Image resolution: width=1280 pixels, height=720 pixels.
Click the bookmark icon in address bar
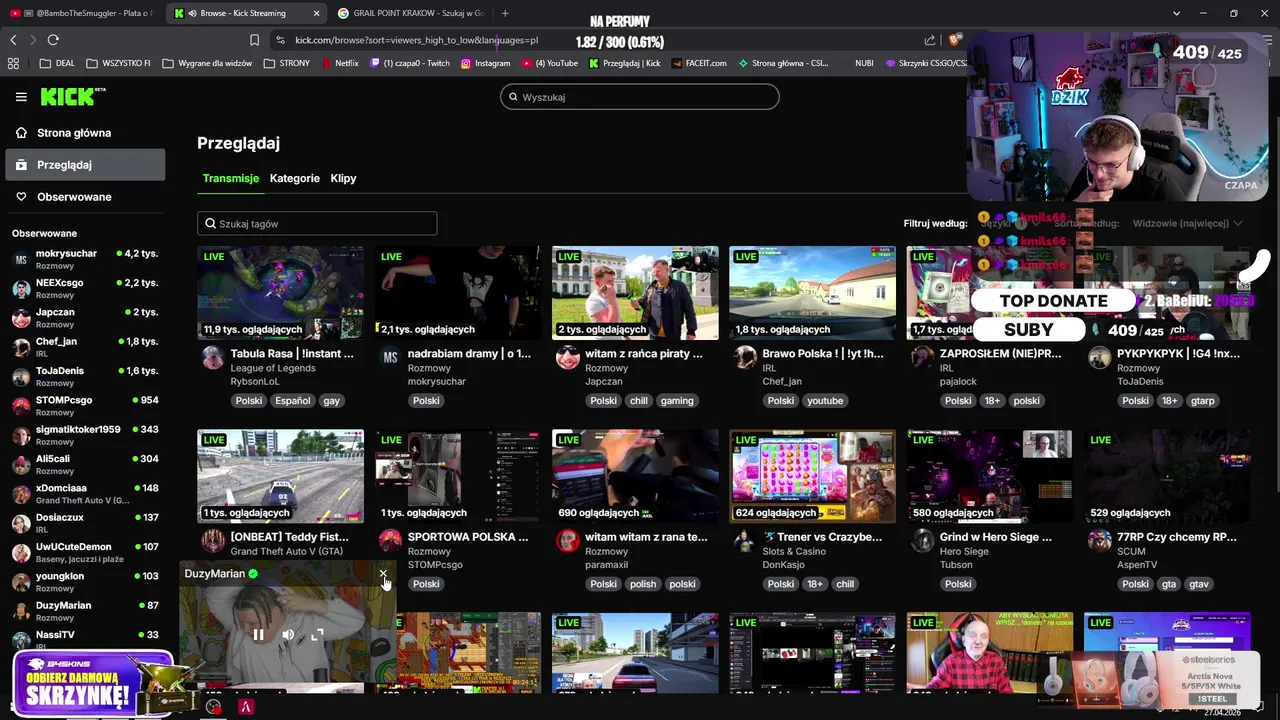point(254,40)
